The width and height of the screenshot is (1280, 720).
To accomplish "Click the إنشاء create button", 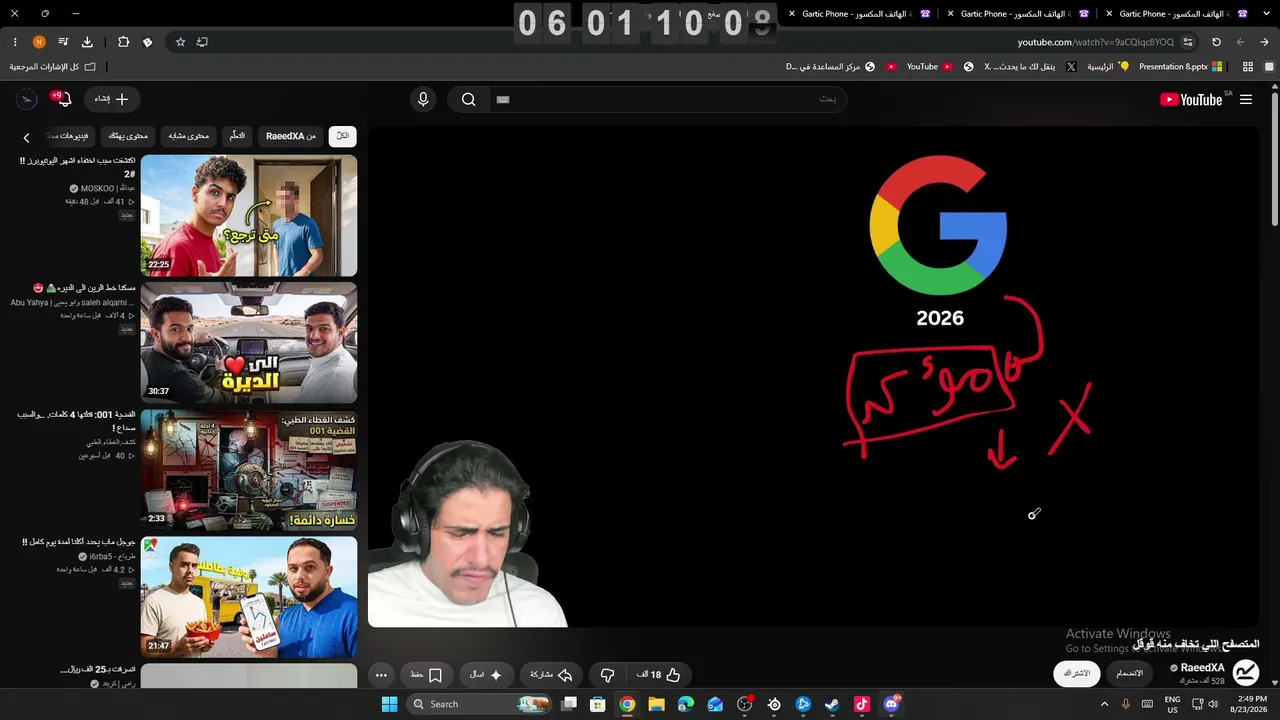I will coord(111,99).
